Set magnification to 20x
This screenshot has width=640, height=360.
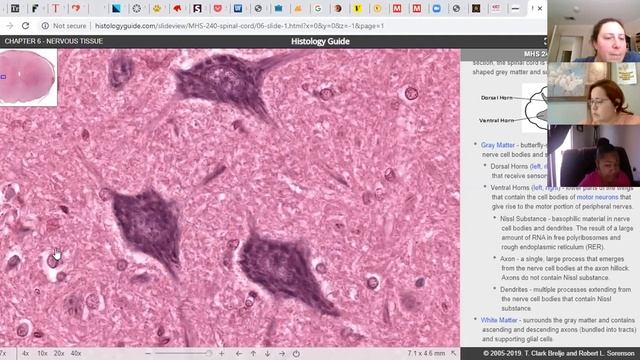(59, 353)
